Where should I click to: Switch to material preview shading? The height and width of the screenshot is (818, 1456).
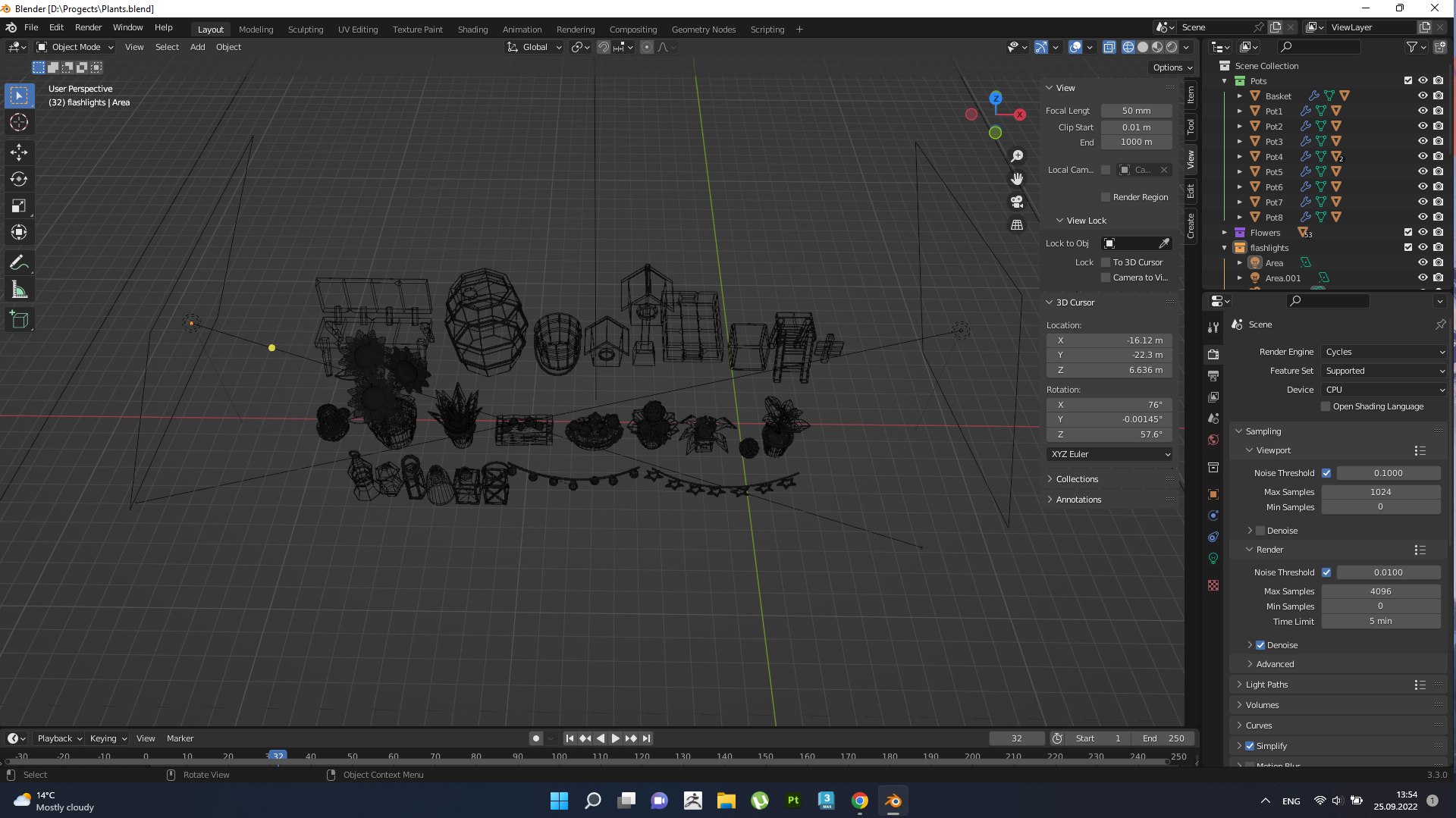(x=1157, y=47)
